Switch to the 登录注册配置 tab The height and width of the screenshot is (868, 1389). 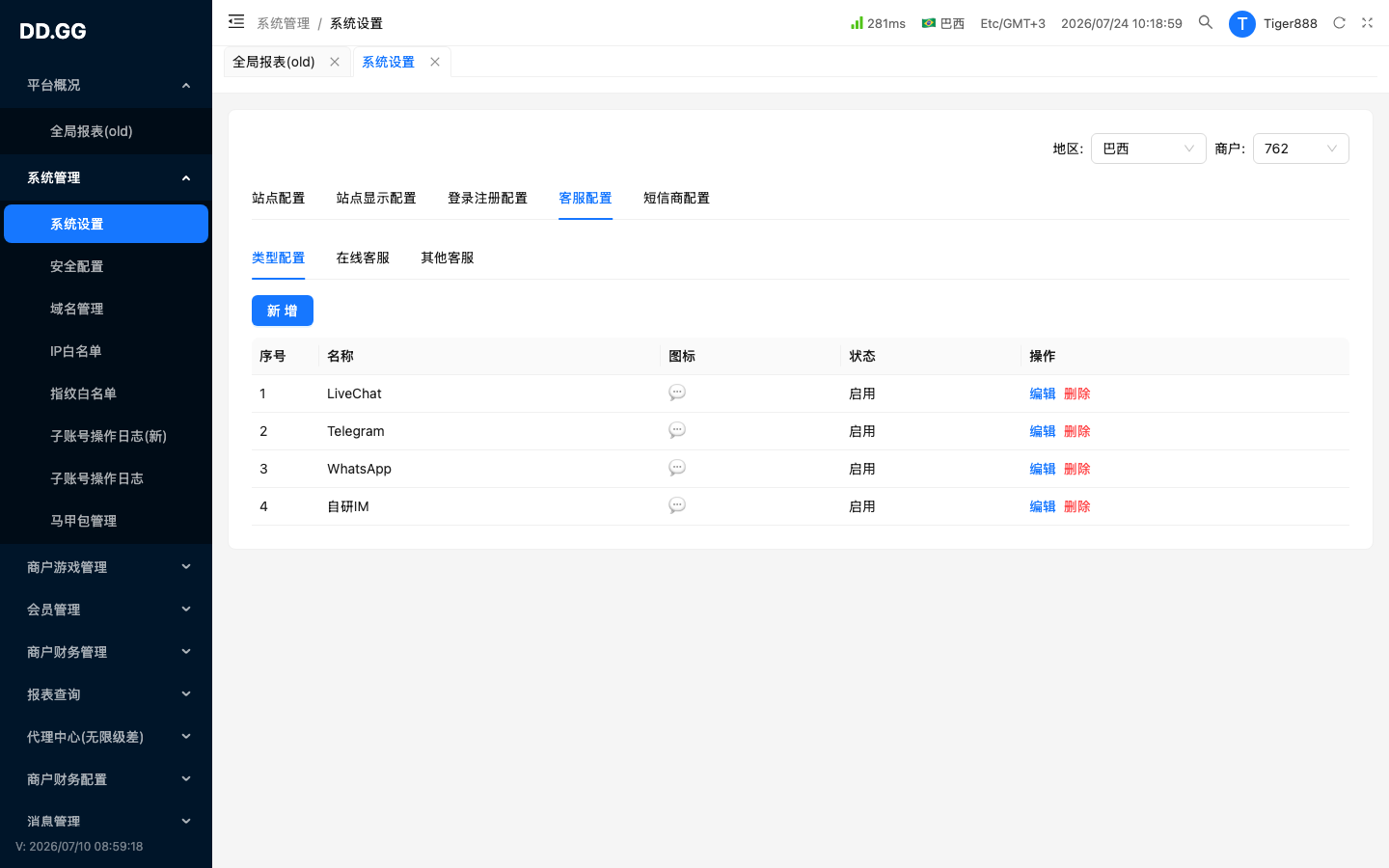click(x=487, y=198)
